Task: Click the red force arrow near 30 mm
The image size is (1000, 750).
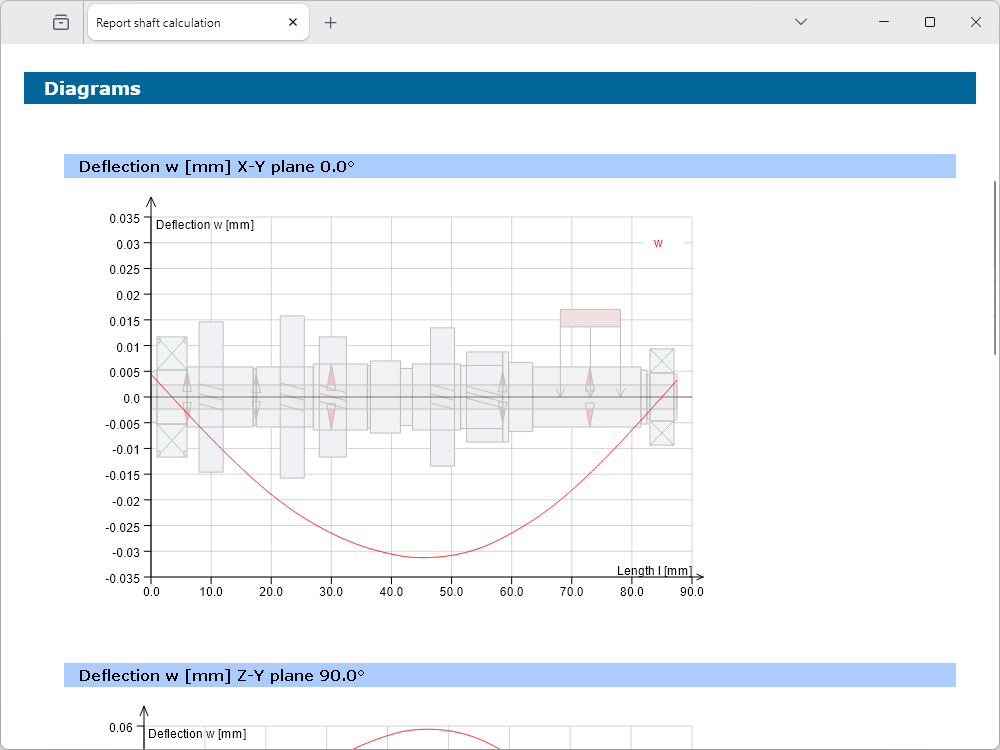Action: [331, 380]
